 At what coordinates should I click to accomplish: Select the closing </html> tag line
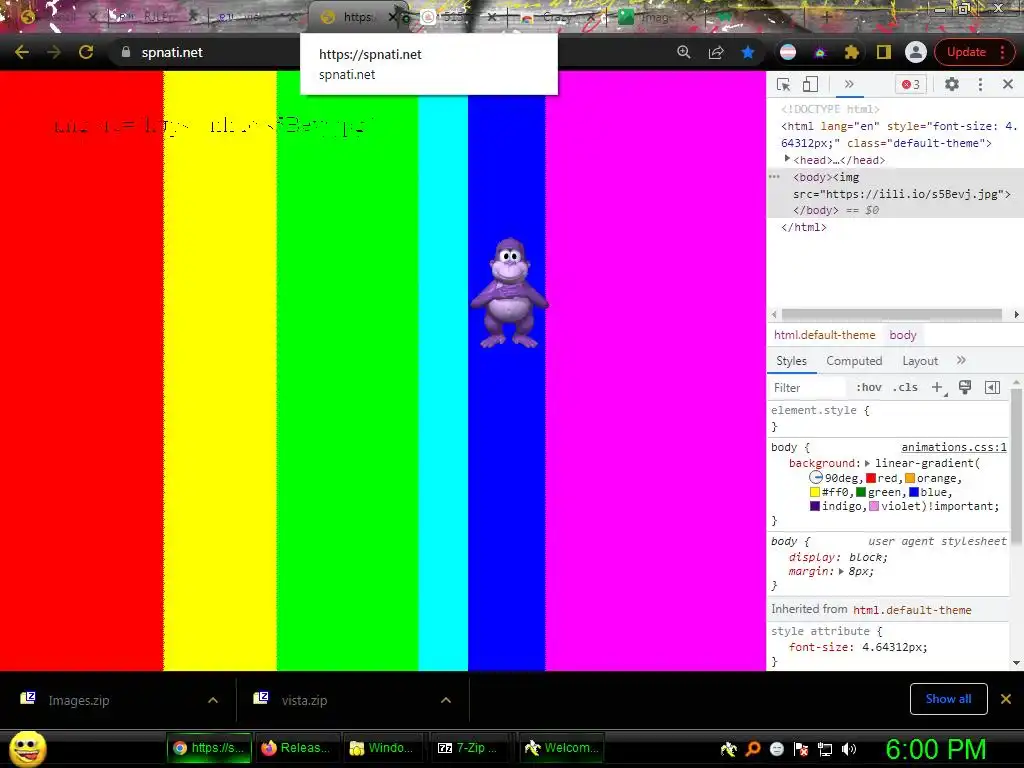click(804, 227)
